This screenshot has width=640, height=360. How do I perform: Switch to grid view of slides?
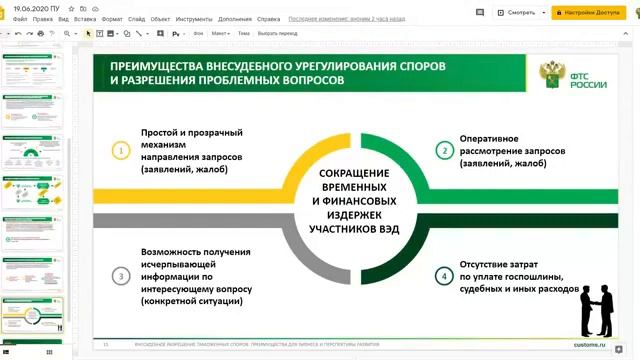pyautogui.click(x=49, y=352)
